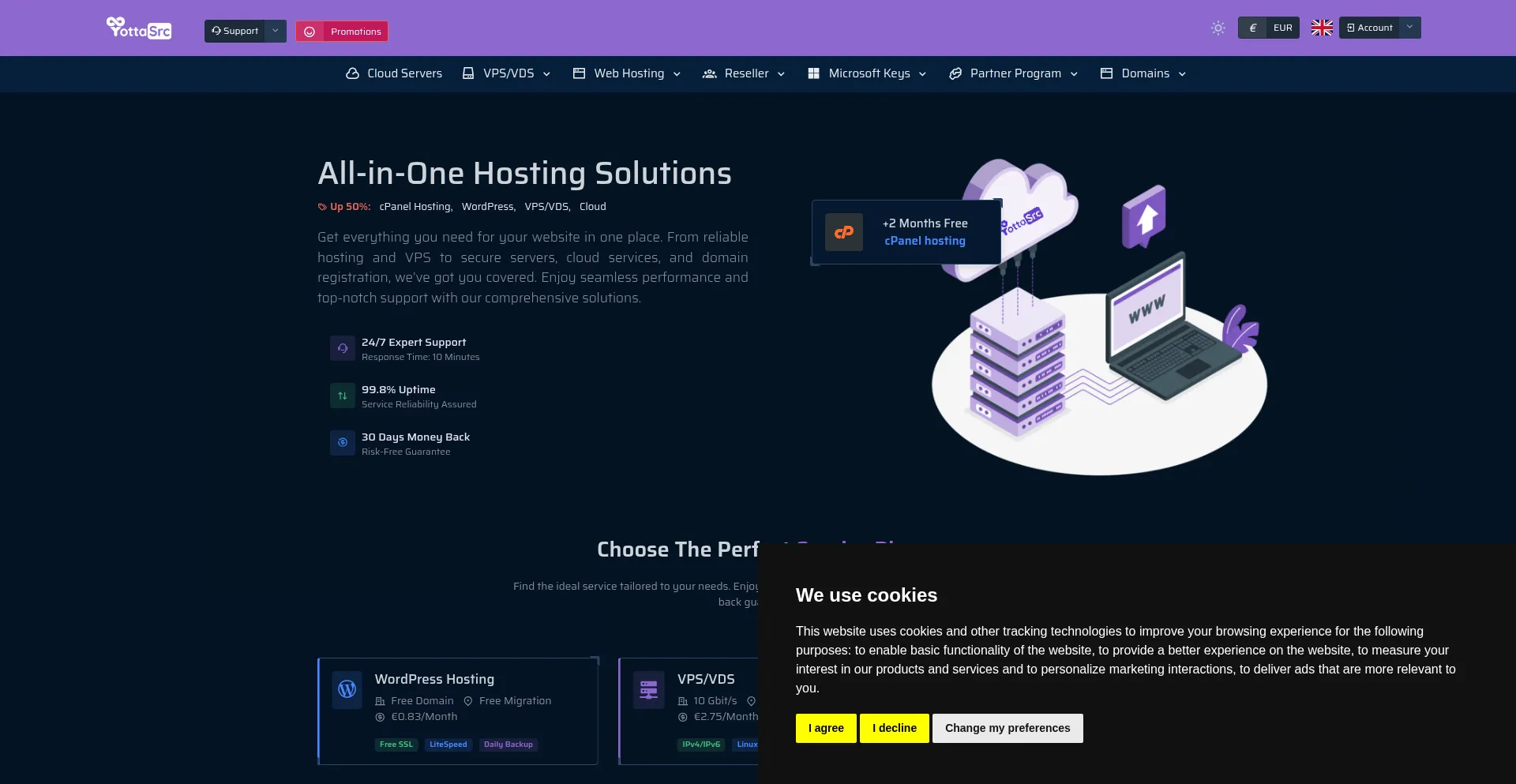This screenshot has width=1516, height=784.
Task: Expand the Partner Program menu chevron
Action: tap(1074, 74)
